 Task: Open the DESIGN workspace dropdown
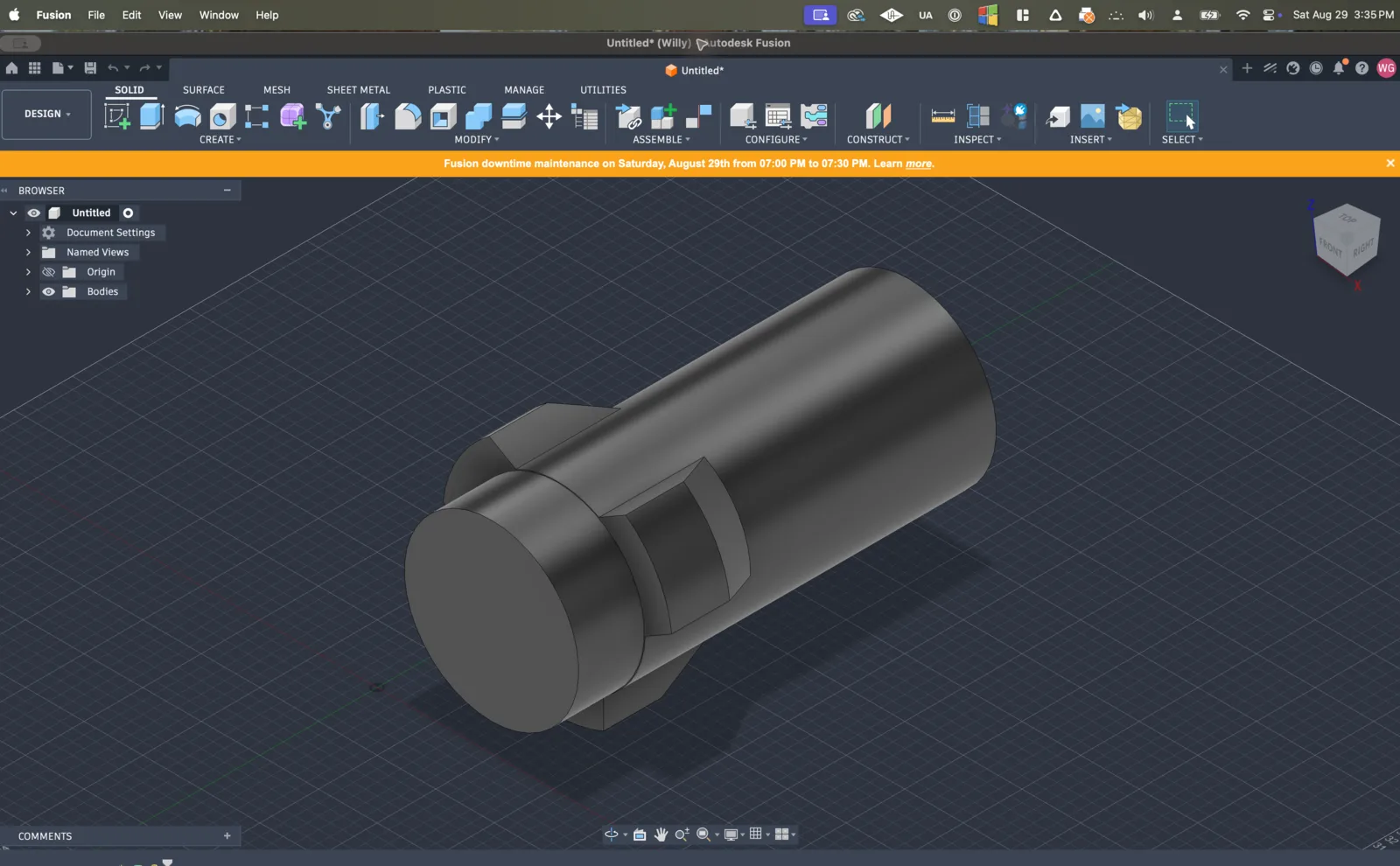[47, 115]
